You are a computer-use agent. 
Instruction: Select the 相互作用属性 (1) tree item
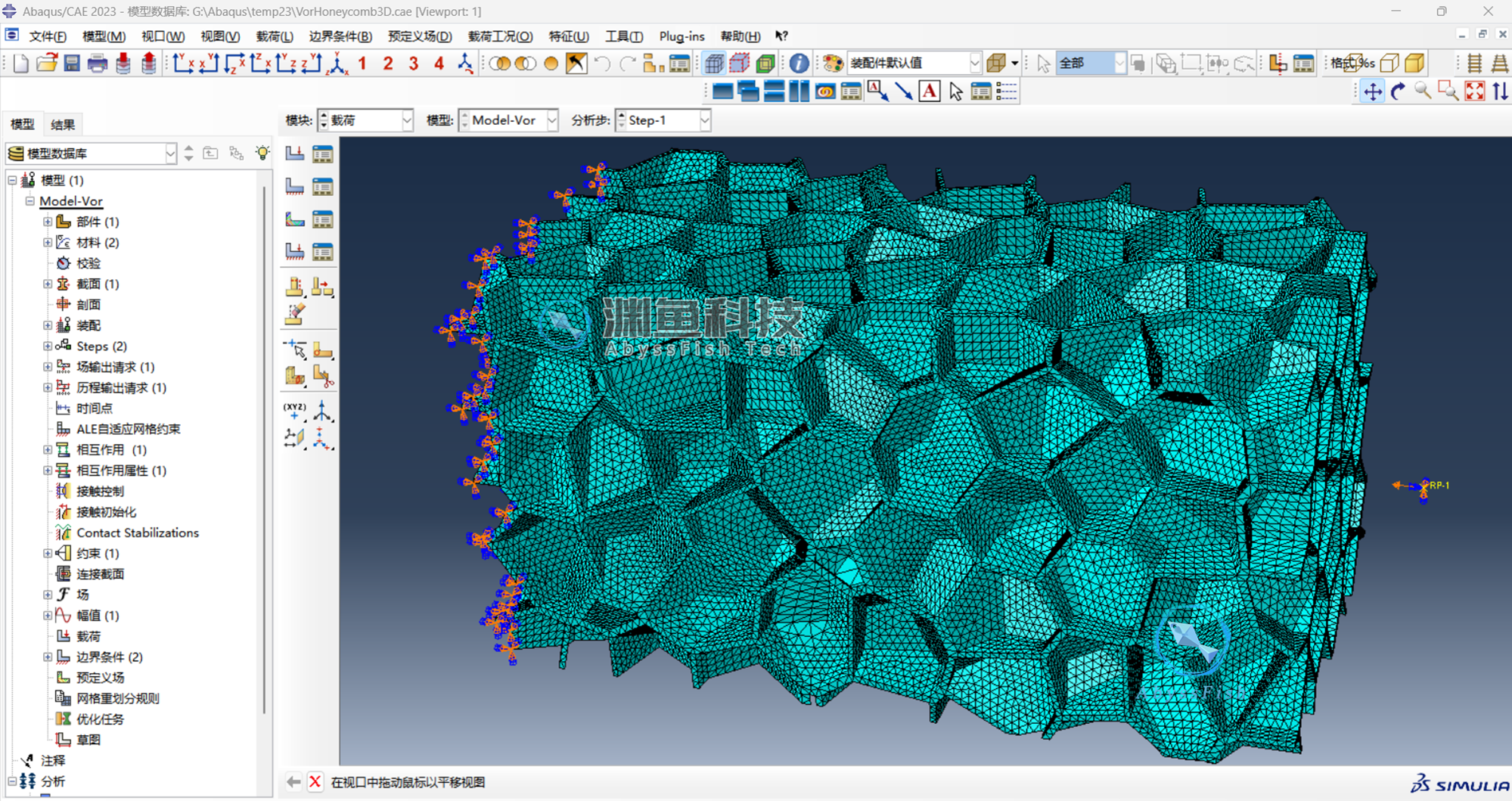(121, 470)
